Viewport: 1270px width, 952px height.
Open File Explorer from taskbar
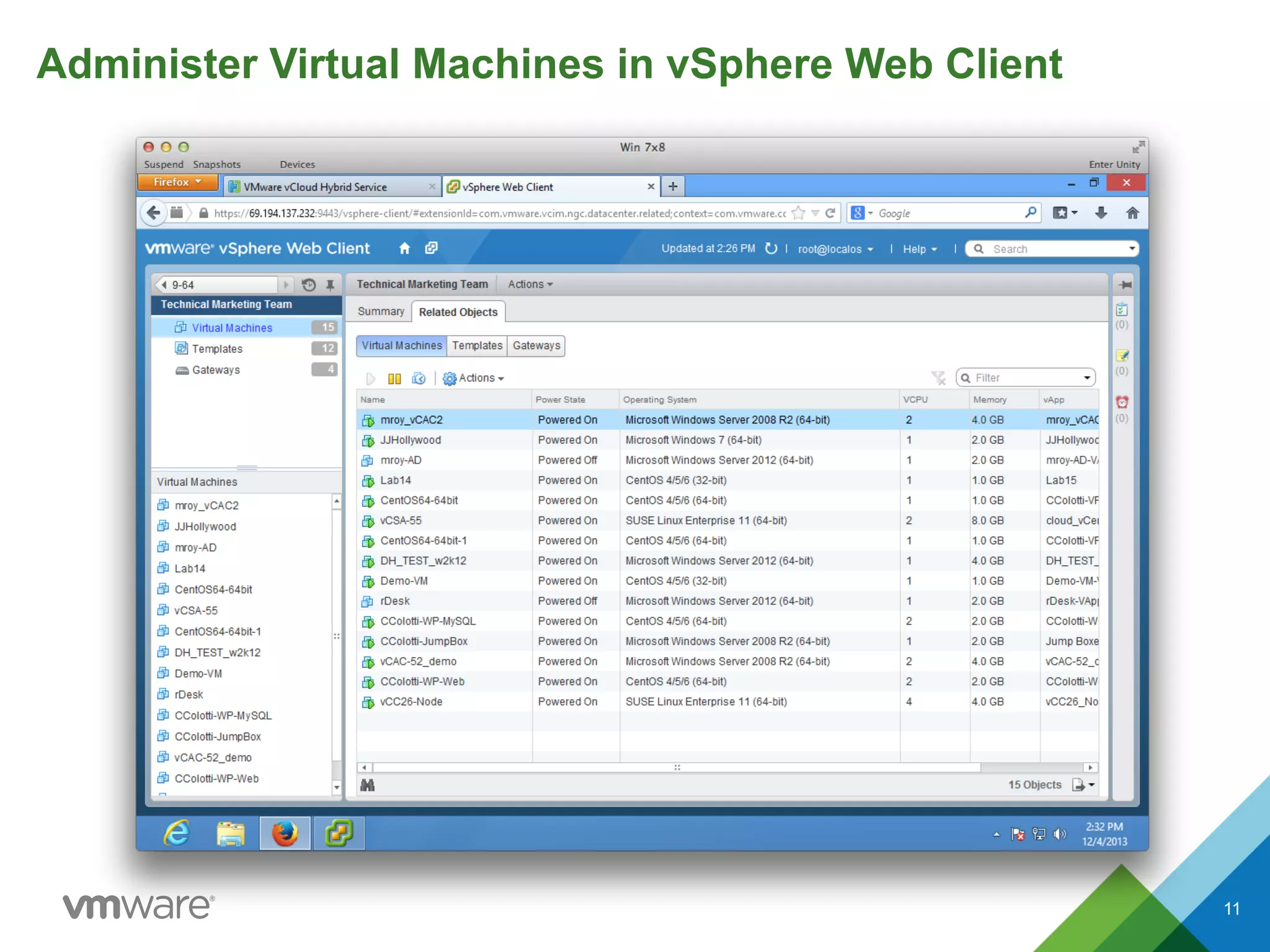click(230, 834)
